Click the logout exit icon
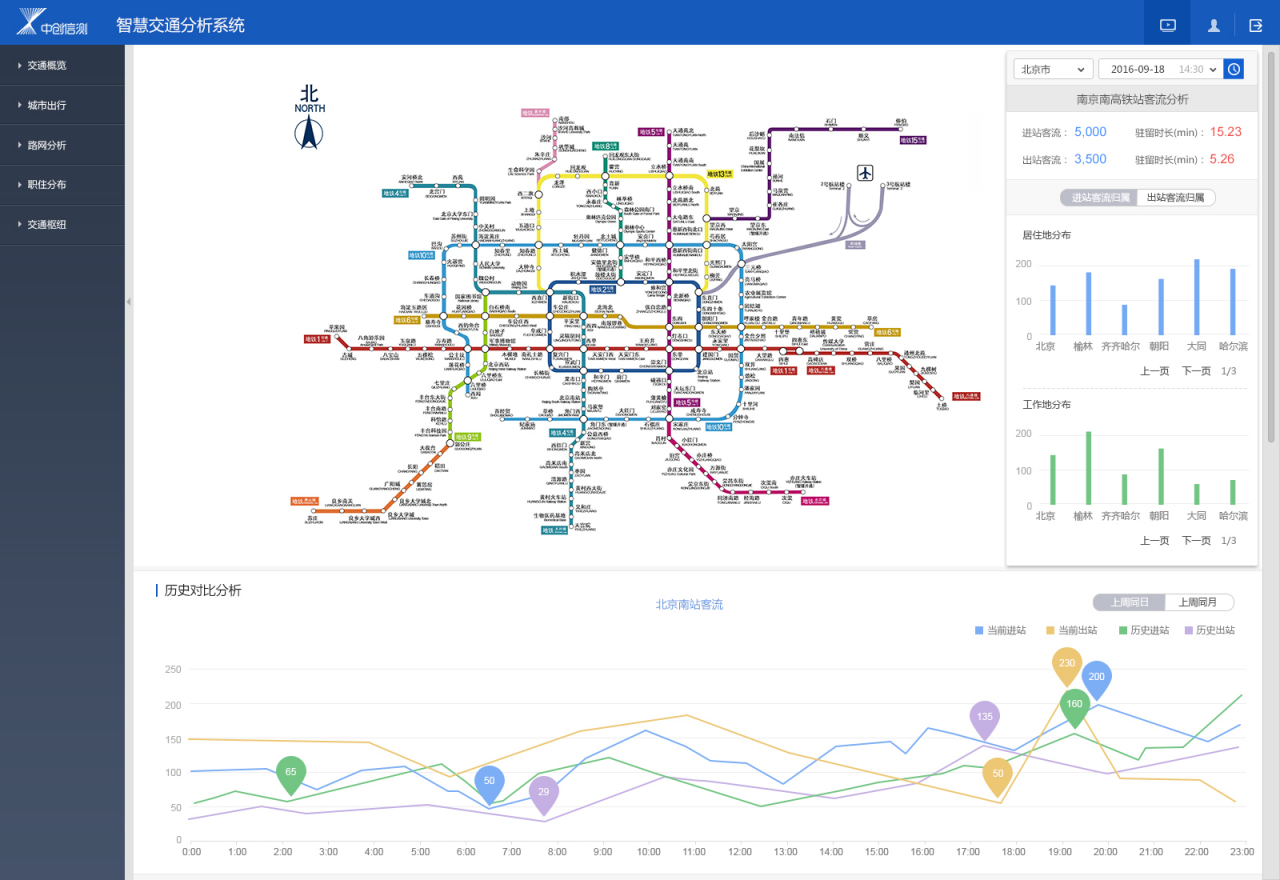This screenshot has height=880, width=1280. pos(1256,25)
